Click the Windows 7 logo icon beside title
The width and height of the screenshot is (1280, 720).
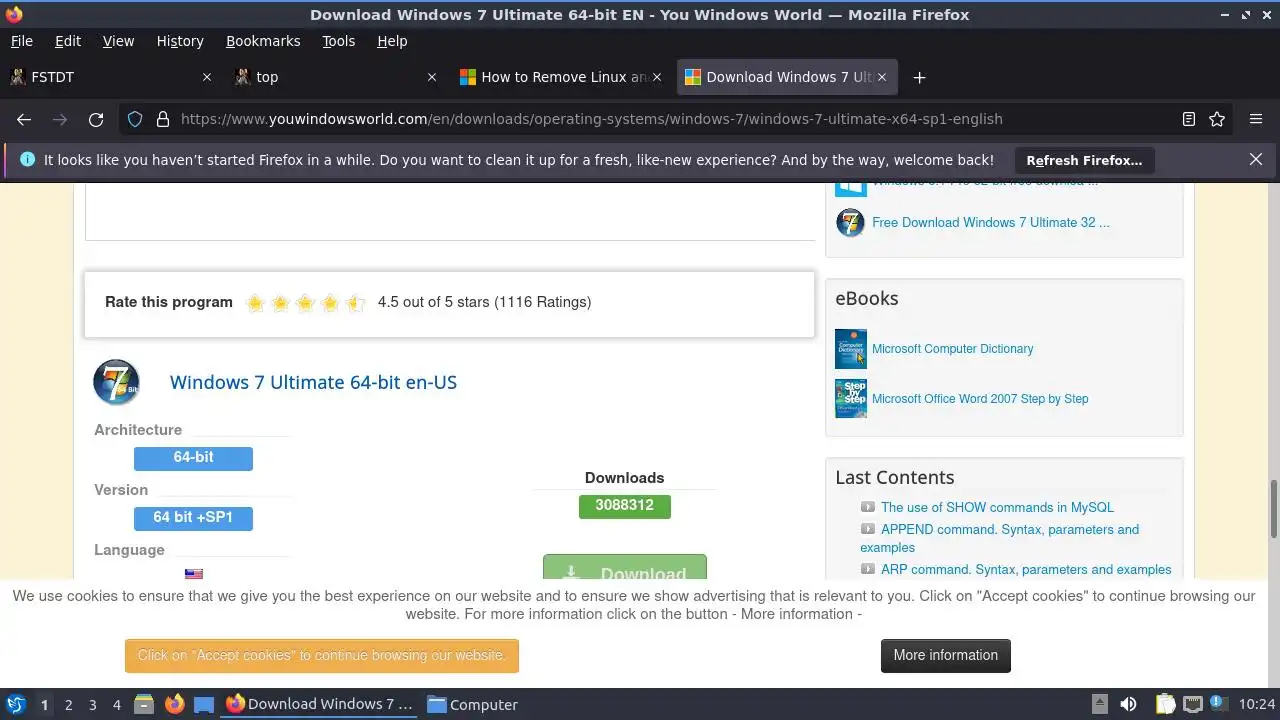coord(116,382)
